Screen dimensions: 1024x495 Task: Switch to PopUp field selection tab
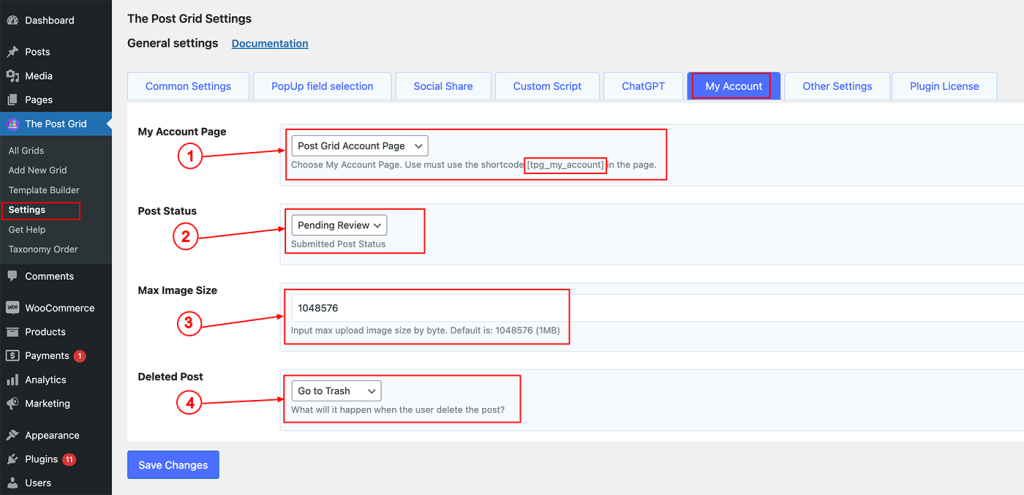(x=323, y=86)
